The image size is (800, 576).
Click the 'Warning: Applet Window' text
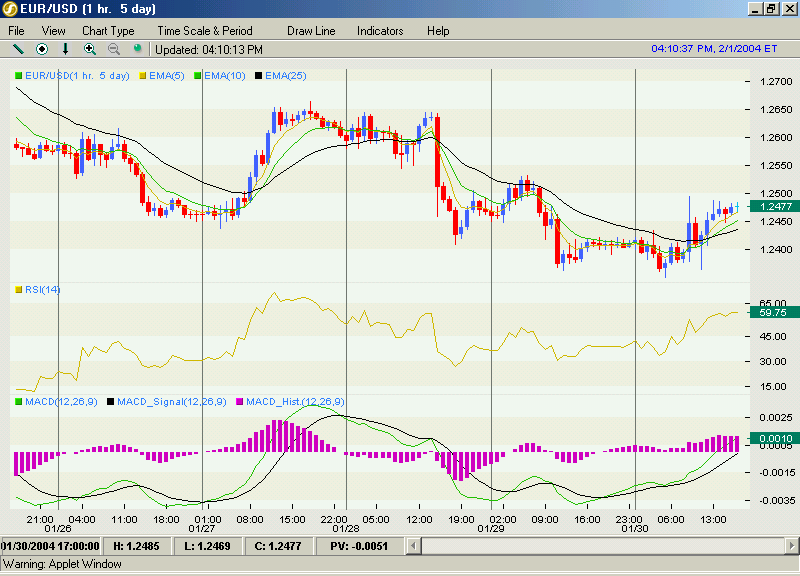pos(62,564)
